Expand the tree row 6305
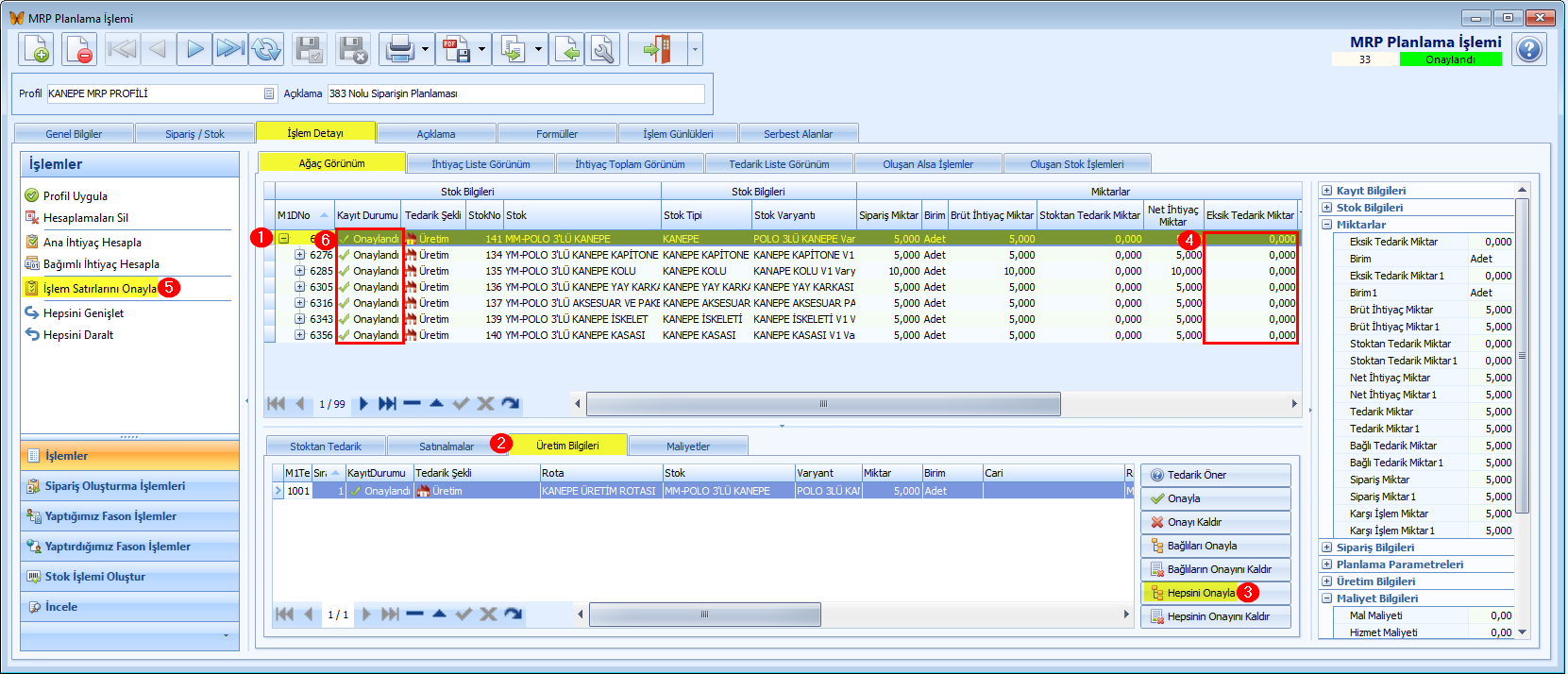Screen dimensions: 1568x674 [299, 287]
